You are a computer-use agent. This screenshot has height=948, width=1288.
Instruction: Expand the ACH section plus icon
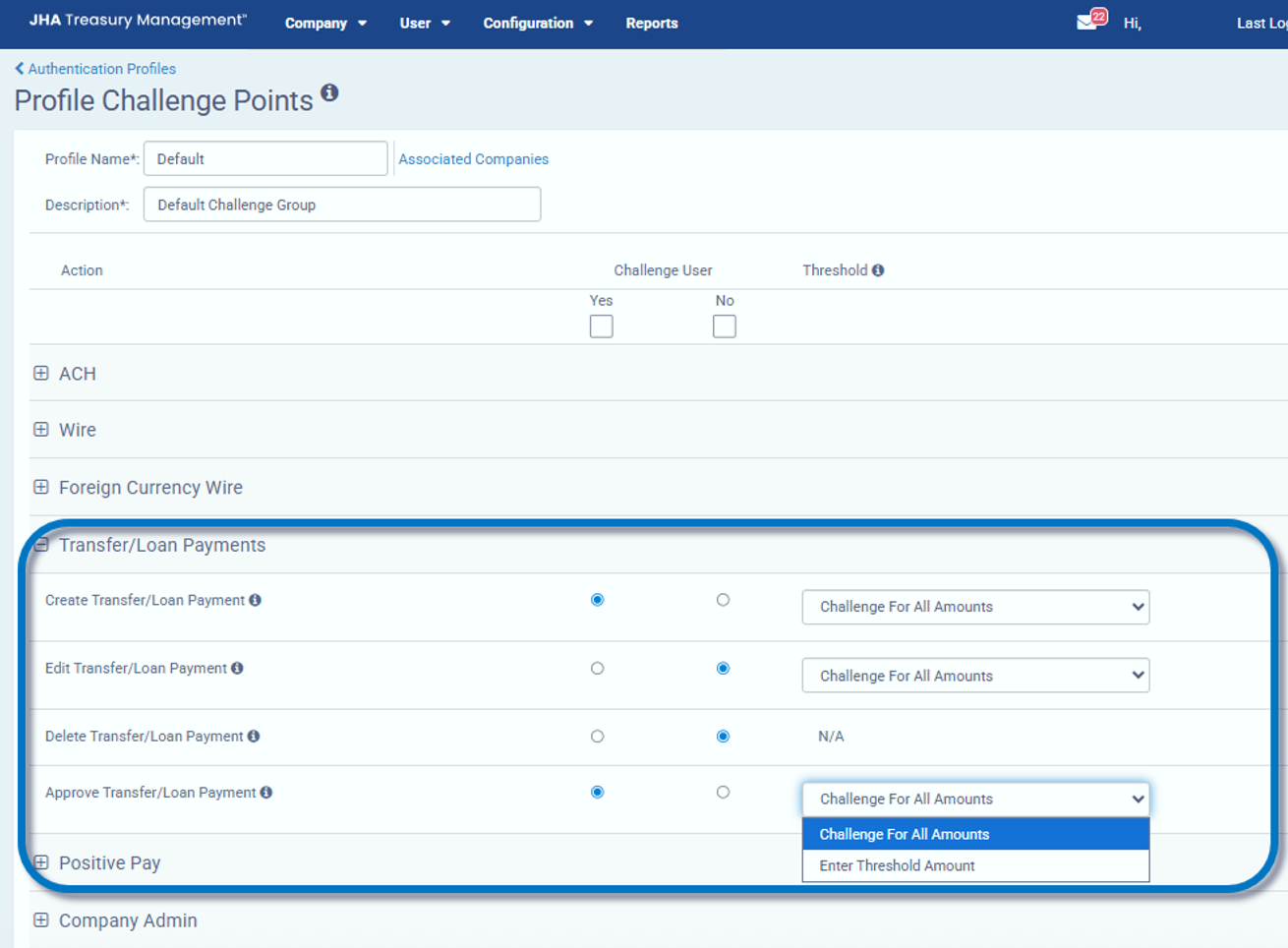click(x=41, y=374)
